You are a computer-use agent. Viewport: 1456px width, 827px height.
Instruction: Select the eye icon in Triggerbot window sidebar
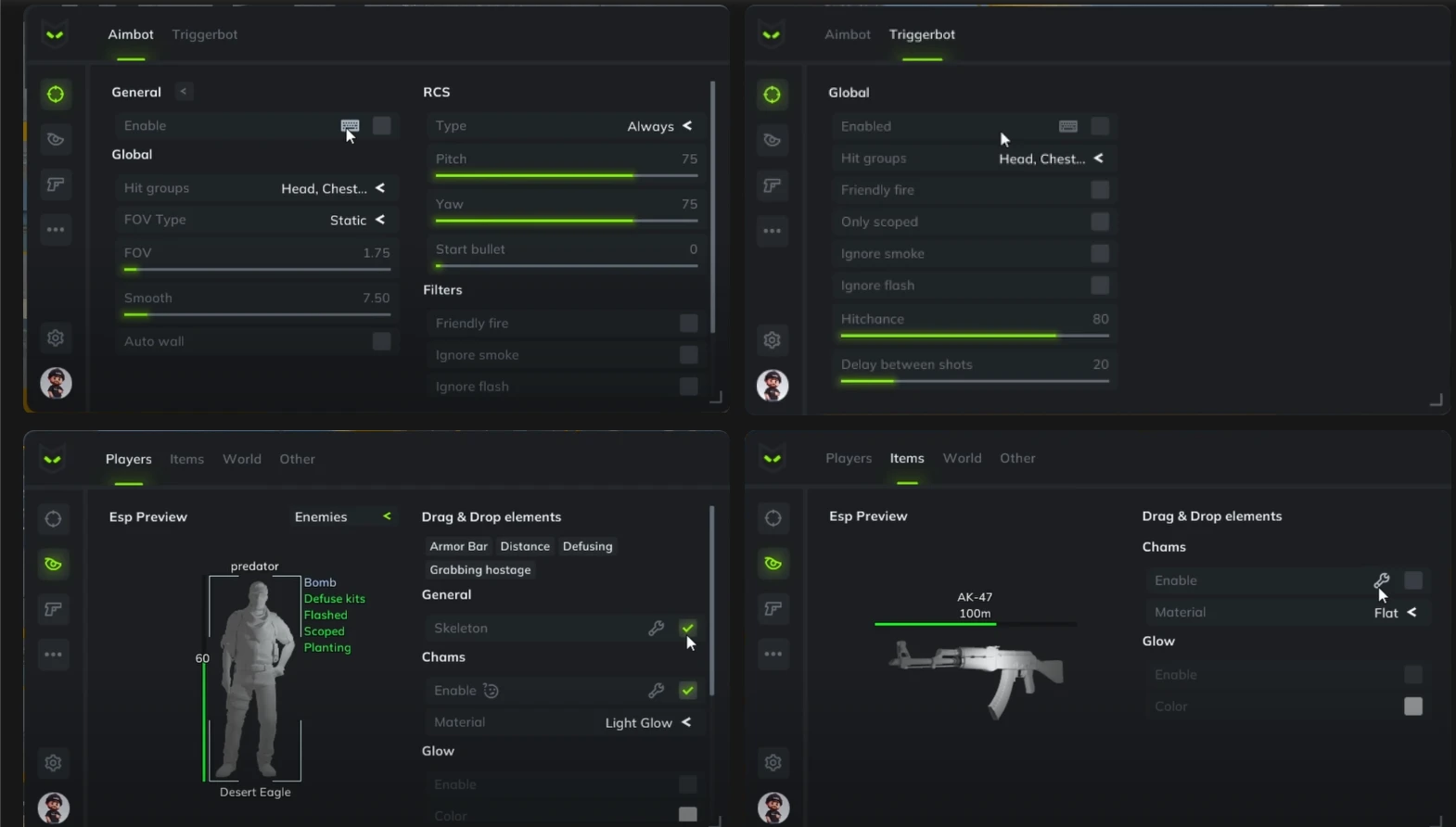tap(773, 140)
